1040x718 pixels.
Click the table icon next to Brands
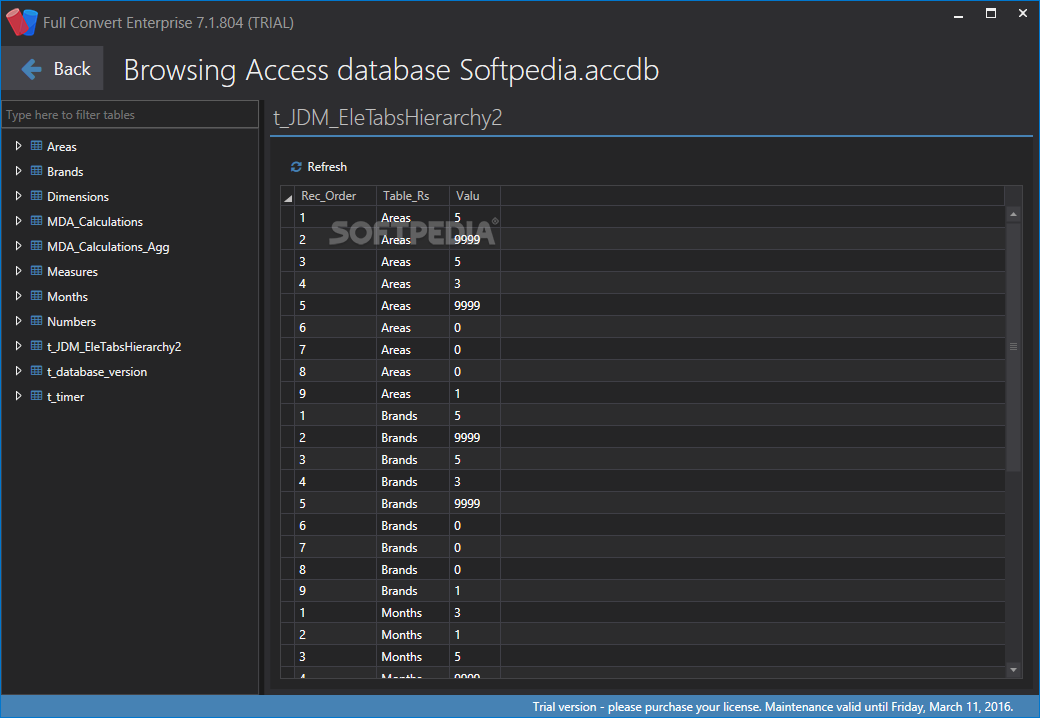(x=36, y=171)
